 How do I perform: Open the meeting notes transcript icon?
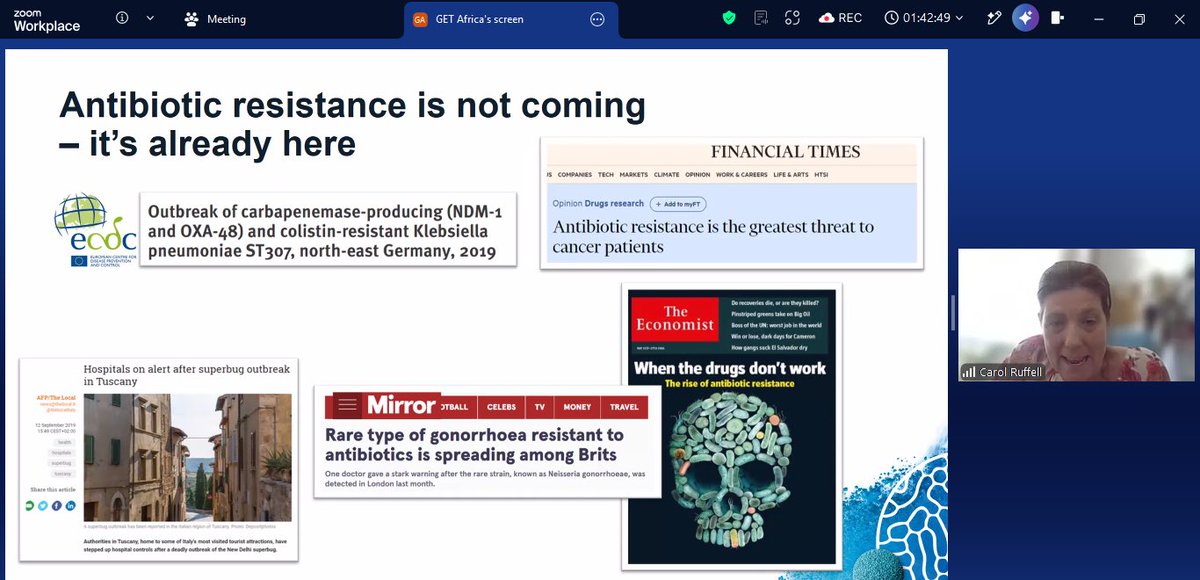[761, 18]
